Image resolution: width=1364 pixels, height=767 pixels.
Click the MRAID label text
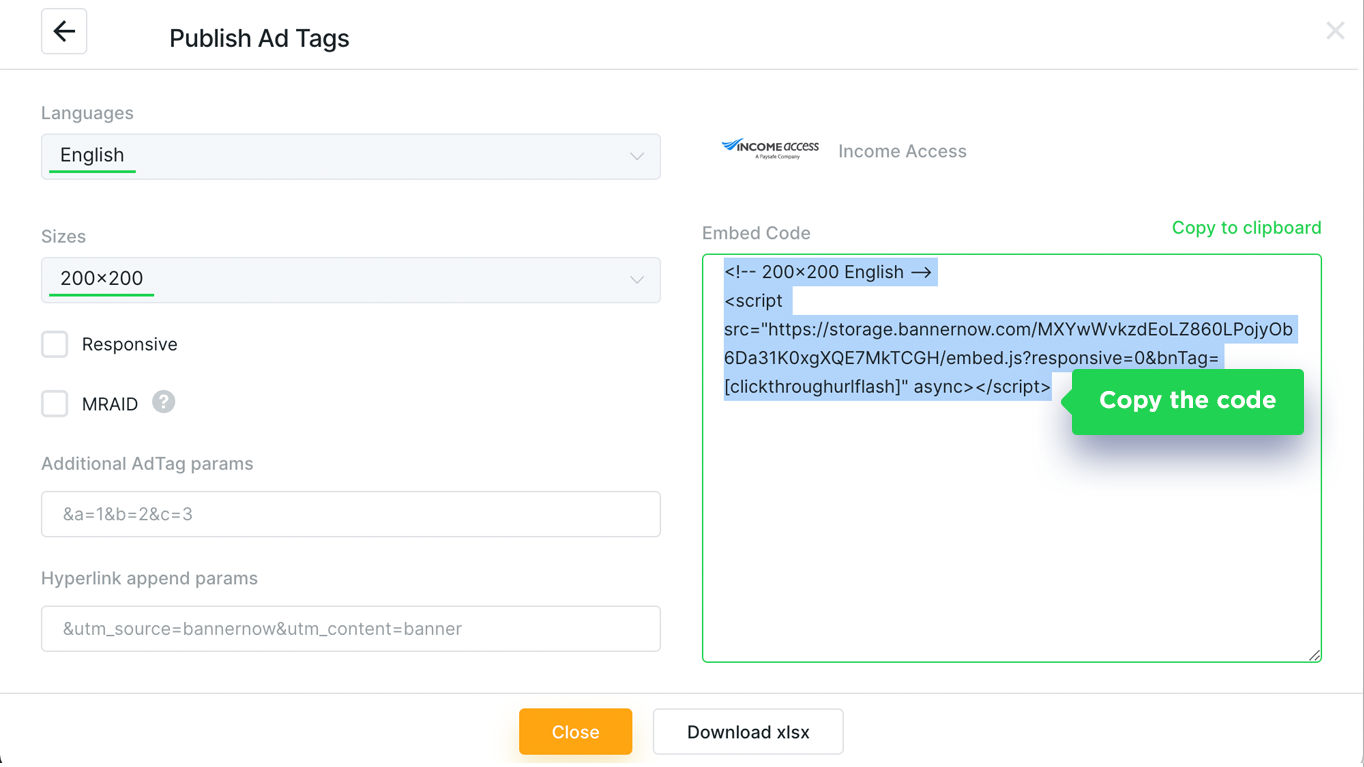point(110,404)
